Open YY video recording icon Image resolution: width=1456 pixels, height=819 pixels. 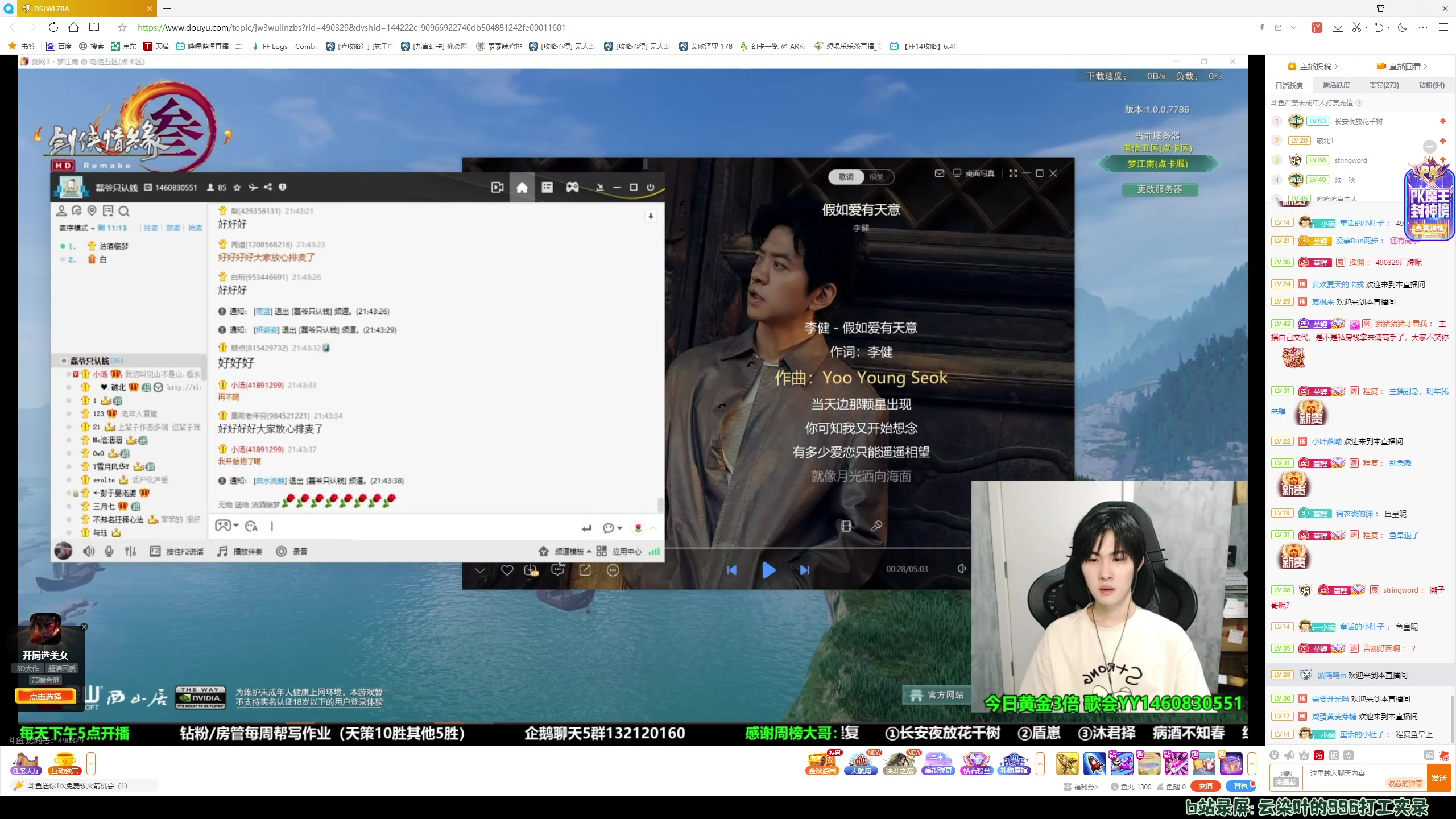tap(497, 188)
